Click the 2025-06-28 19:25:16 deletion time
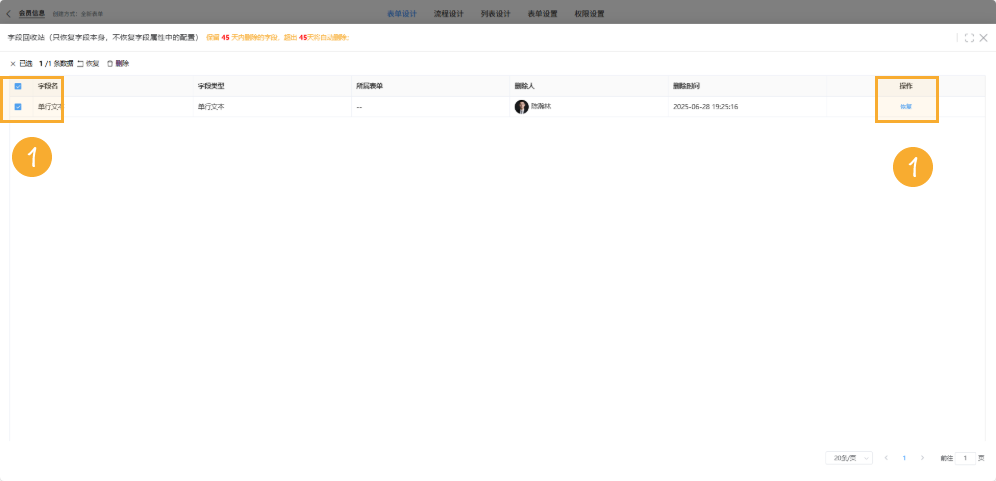 point(706,107)
